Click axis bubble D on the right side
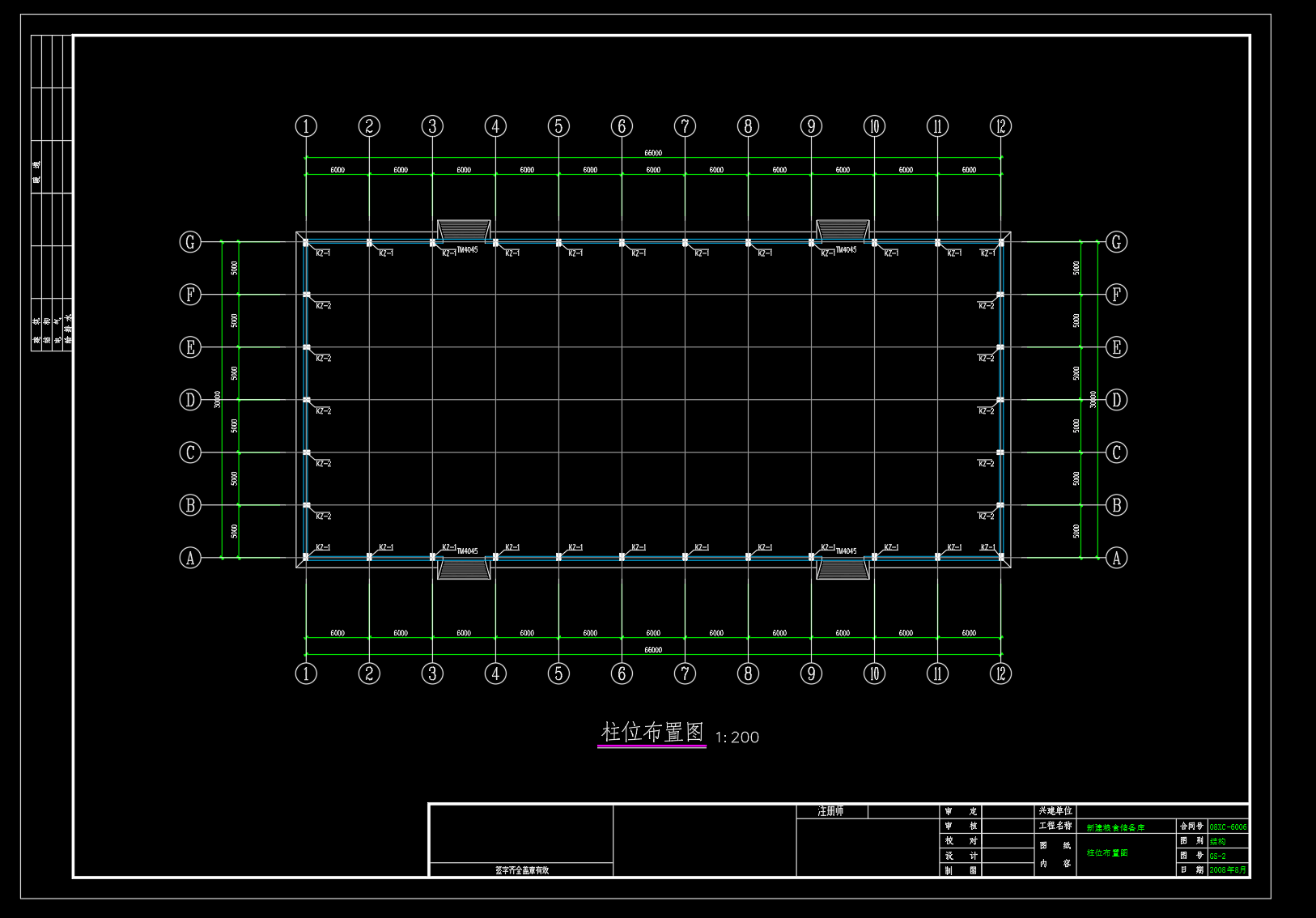 coord(1117,400)
